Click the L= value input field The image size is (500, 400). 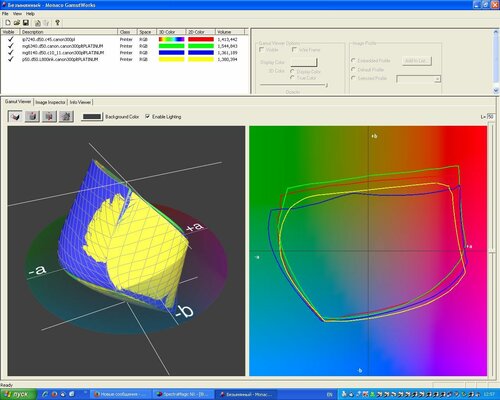(x=491, y=117)
